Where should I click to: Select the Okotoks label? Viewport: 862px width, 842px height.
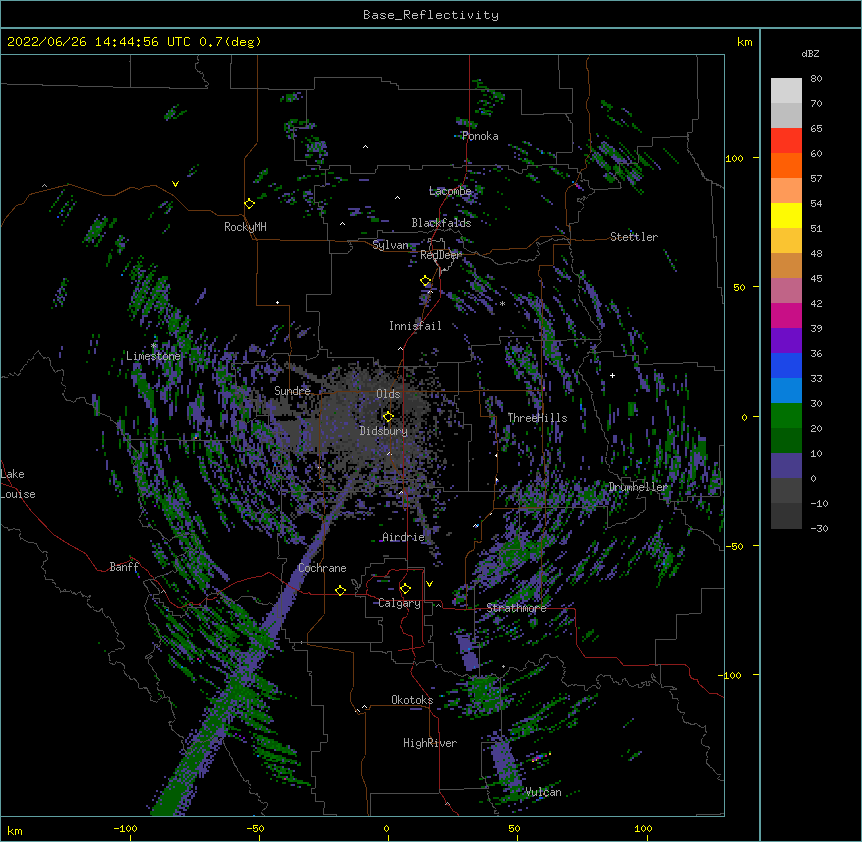tap(412, 700)
